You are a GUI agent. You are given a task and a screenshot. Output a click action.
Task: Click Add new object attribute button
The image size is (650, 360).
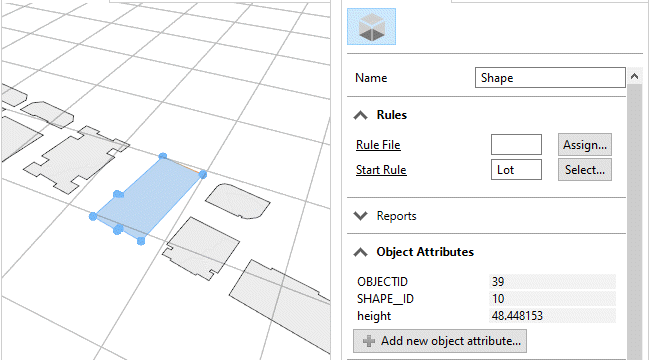click(440, 341)
